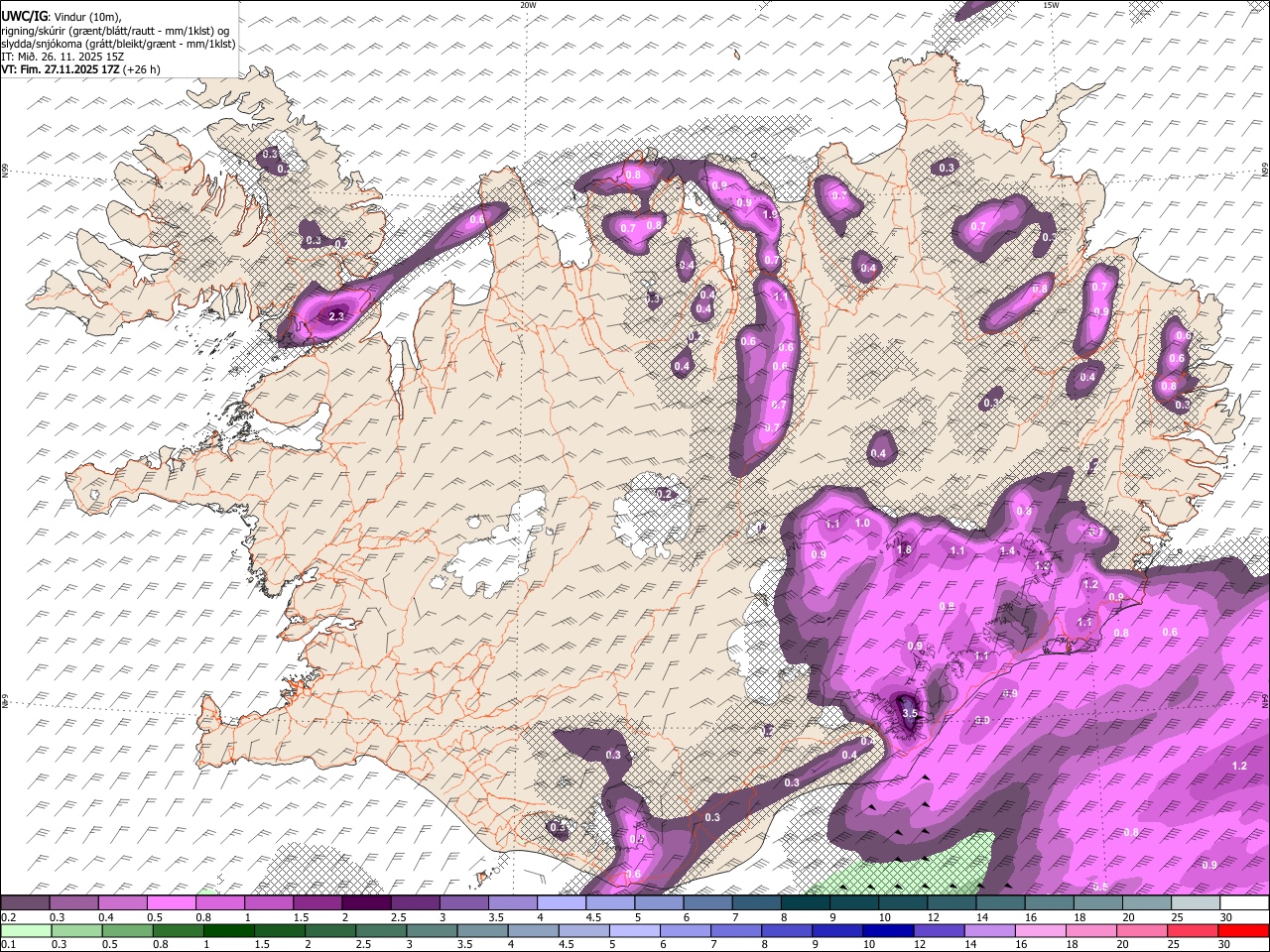Click the 'slydda/snjókoma (grátt/bleikt/grænt' description line

pos(118,44)
